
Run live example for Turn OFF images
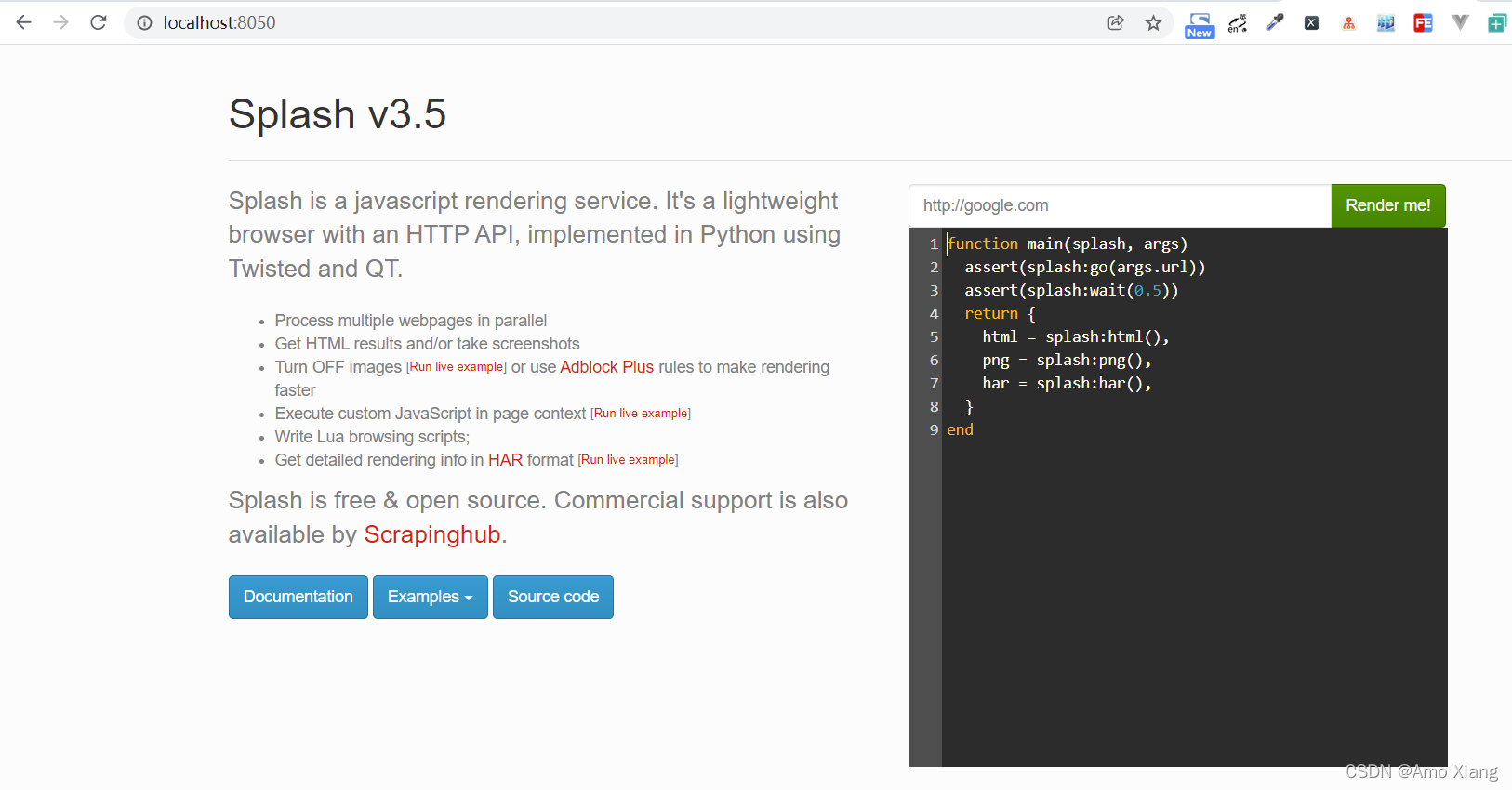(457, 367)
